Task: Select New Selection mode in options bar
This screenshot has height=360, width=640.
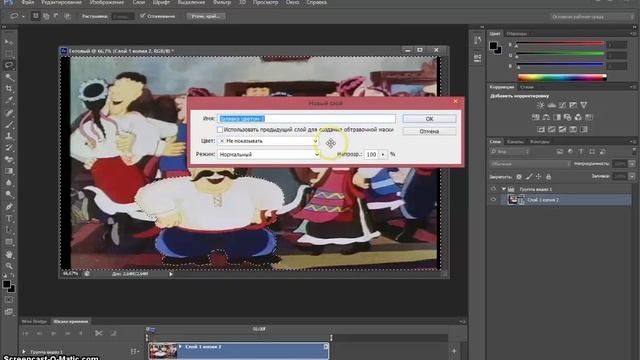Action: coord(36,16)
